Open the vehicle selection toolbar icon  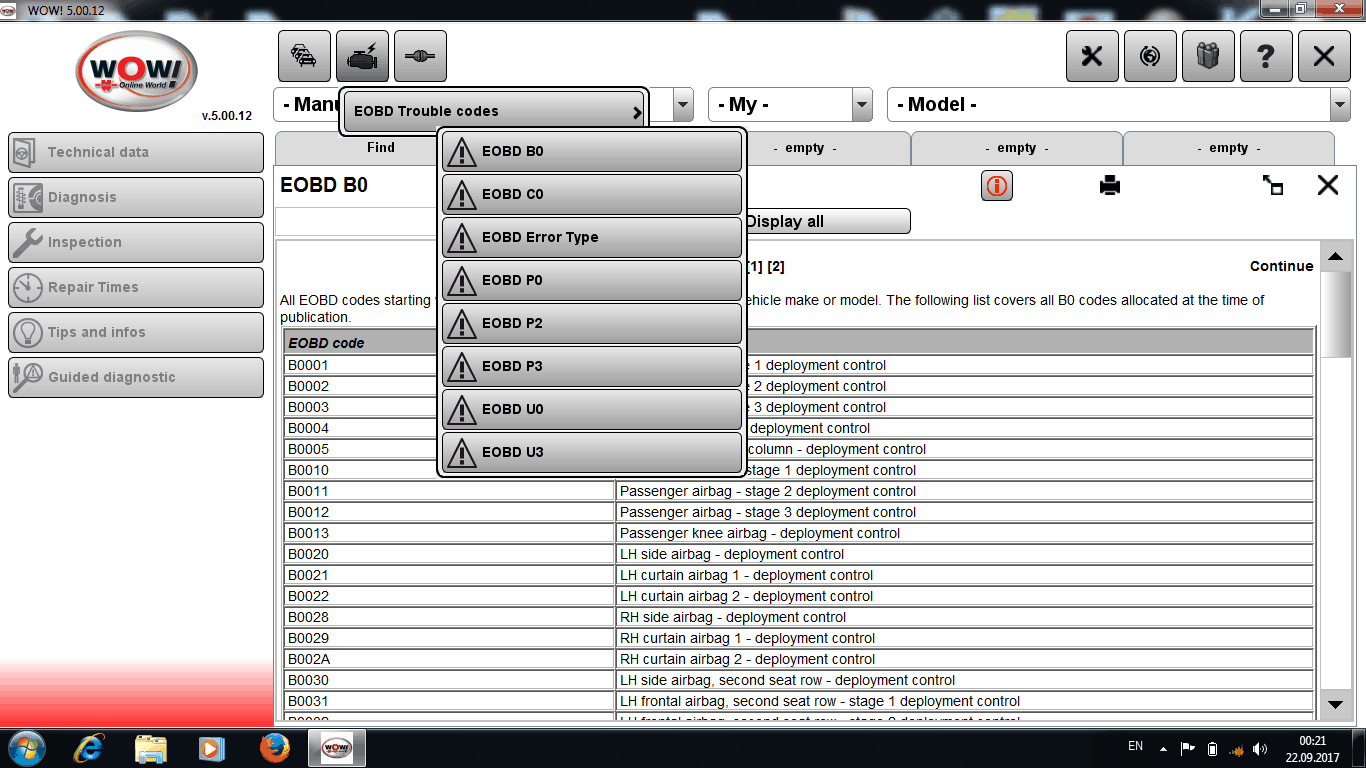304,56
